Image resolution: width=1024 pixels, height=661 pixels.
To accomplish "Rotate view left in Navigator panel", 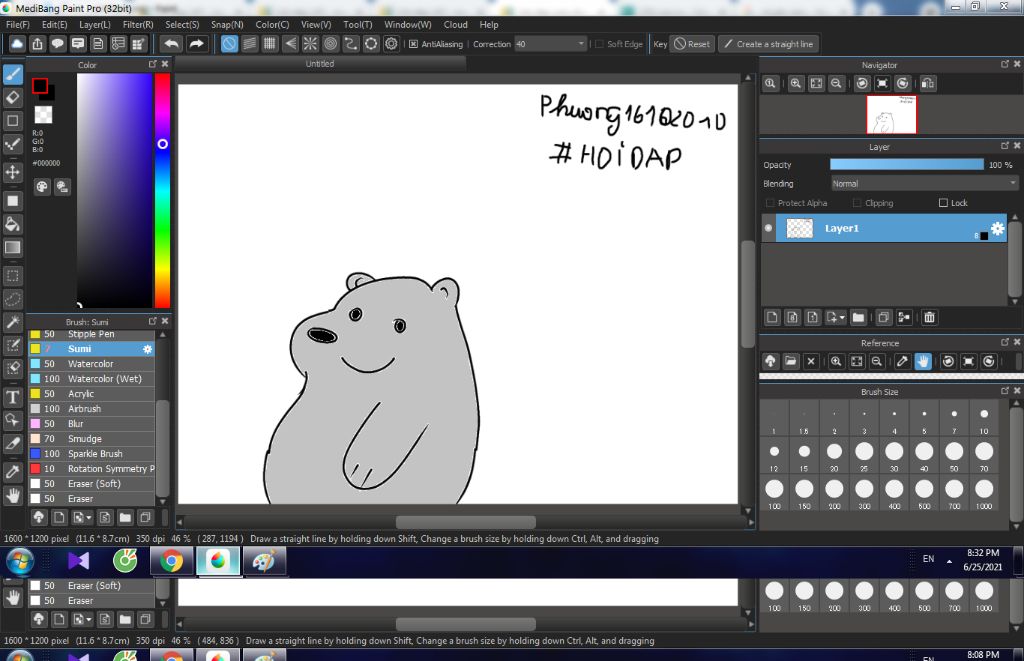I will [862, 84].
